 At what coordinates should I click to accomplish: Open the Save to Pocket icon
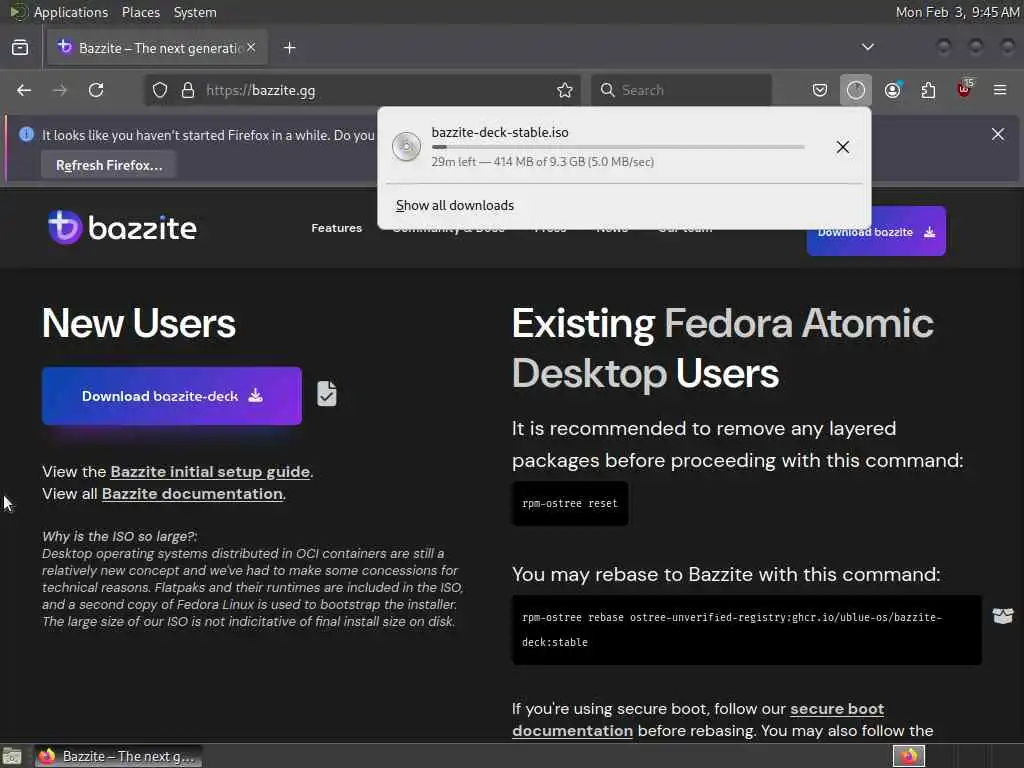point(820,90)
